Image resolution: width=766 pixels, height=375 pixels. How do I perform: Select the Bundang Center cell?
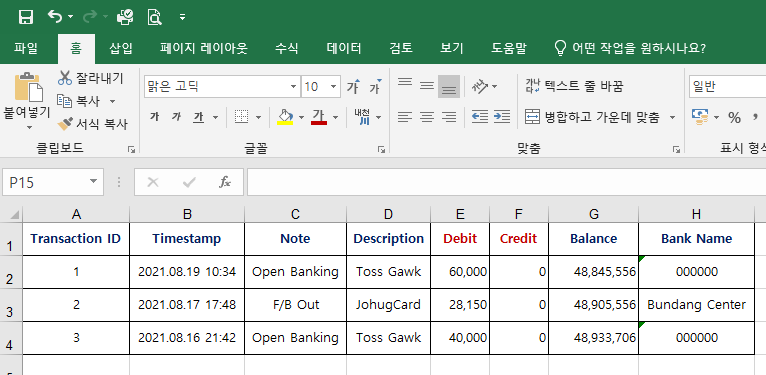(696, 305)
